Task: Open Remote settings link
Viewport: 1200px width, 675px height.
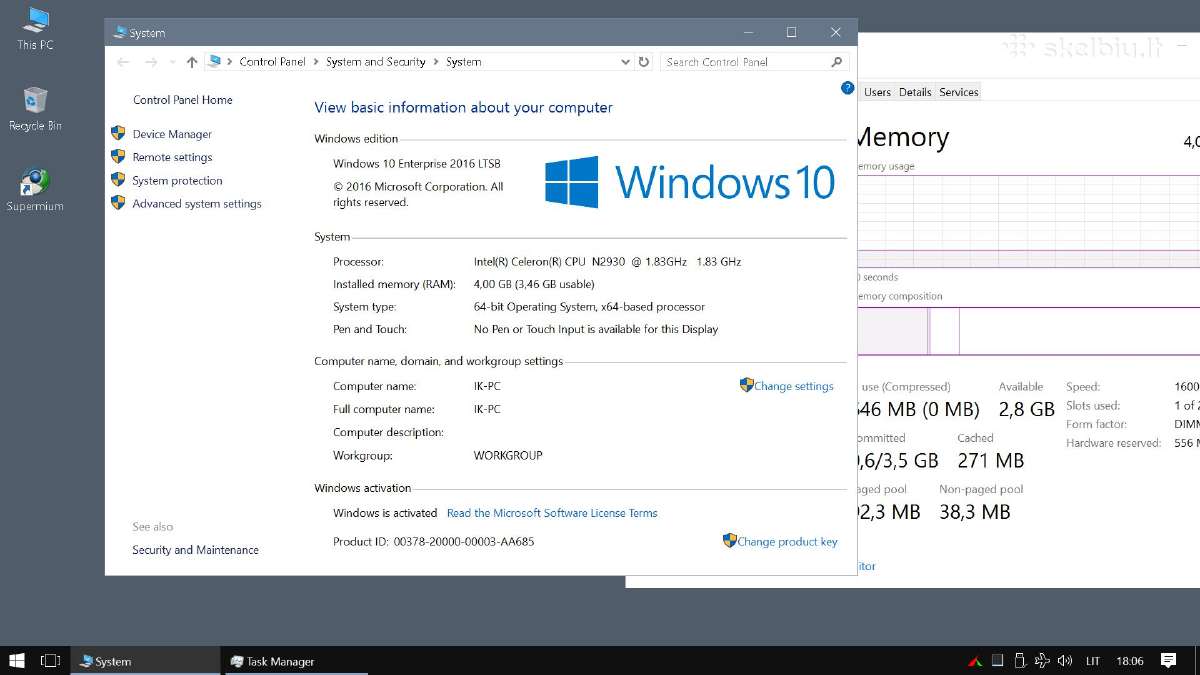Action: pos(172,157)
